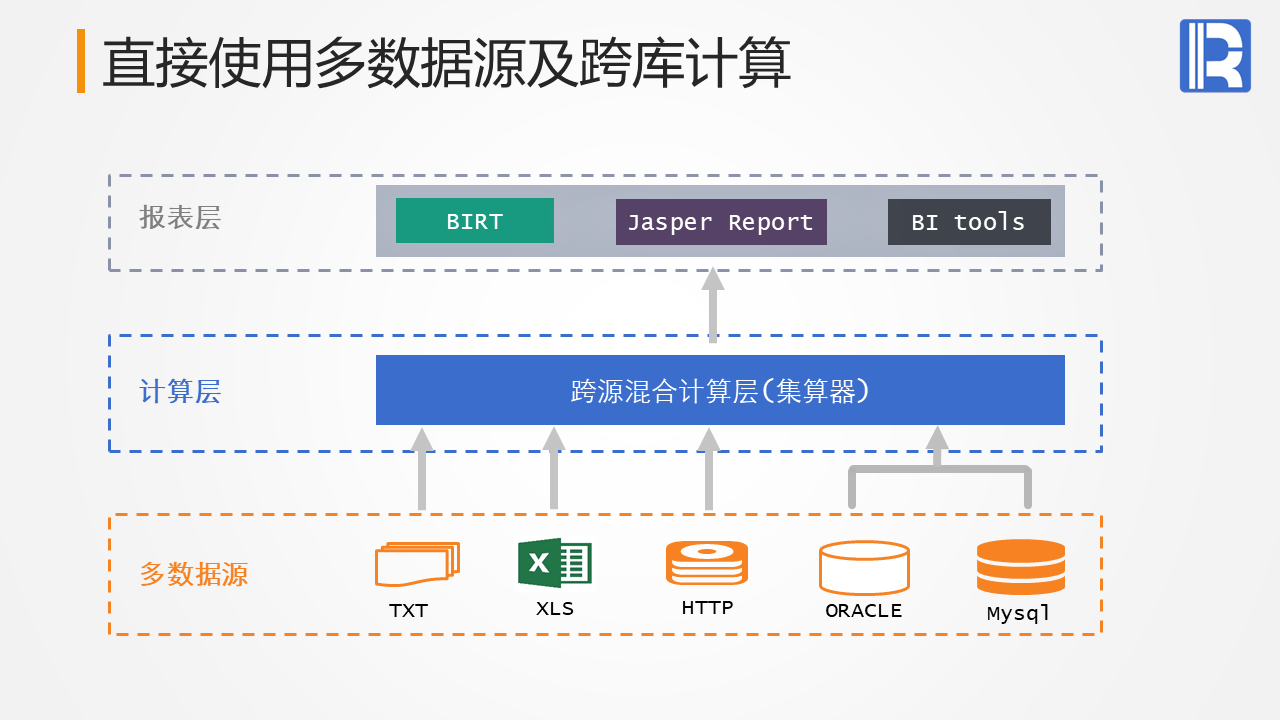Click the slide title 直接使用多数据源及跨库计算
Screen dimensions: 1280x720
[x=447, y=63]
